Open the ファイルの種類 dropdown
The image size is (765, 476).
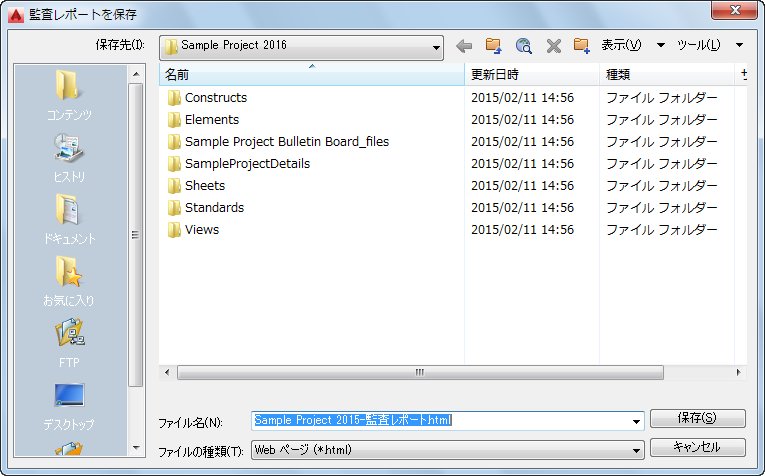click(448, 450)
